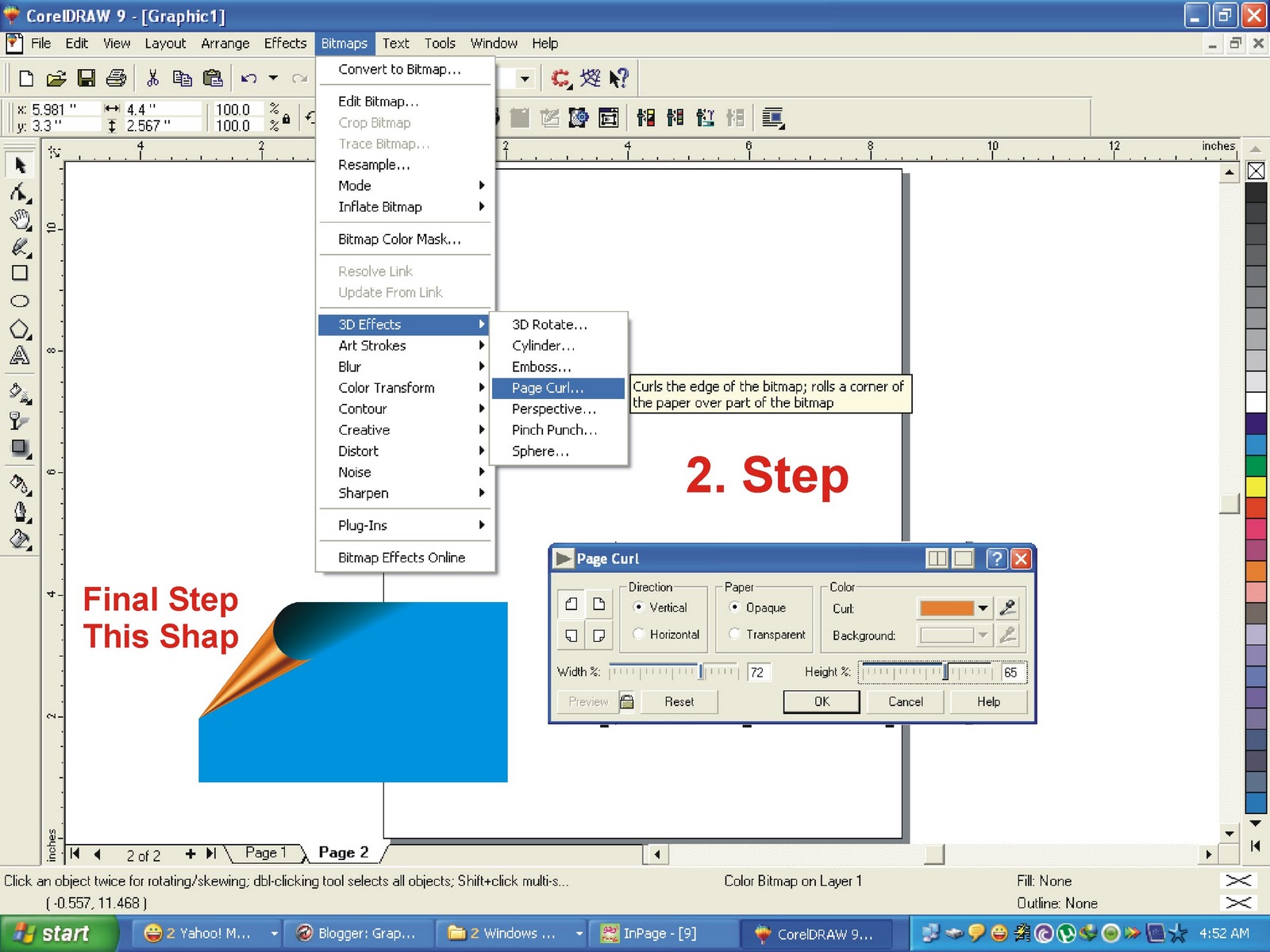Open the Effects menu
This screenshot has height=952, width=1270.
(285, 43)
